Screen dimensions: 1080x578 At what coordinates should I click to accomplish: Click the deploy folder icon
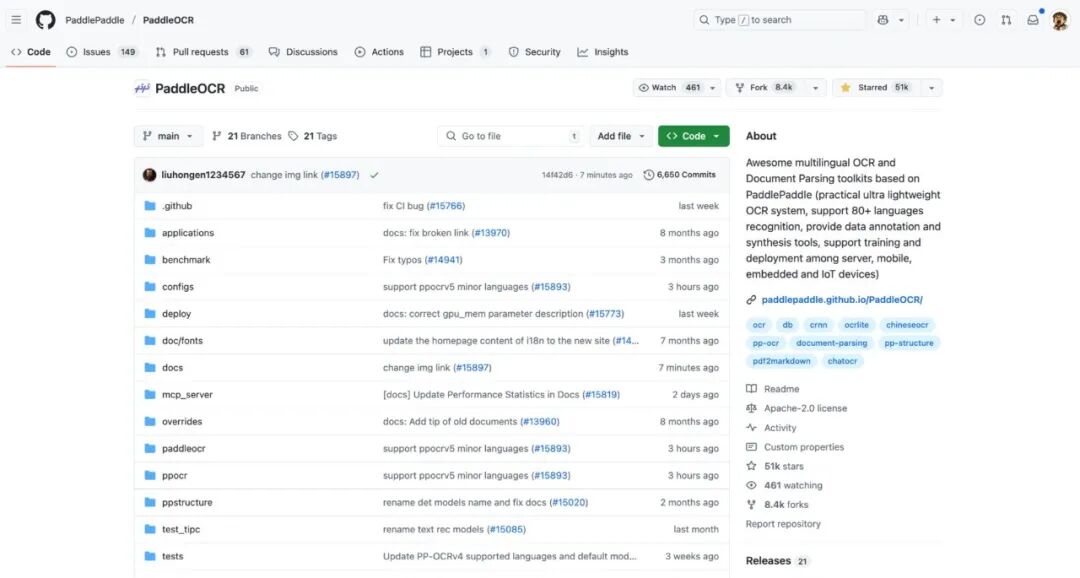pyautogui.click(x=149, y=313)
